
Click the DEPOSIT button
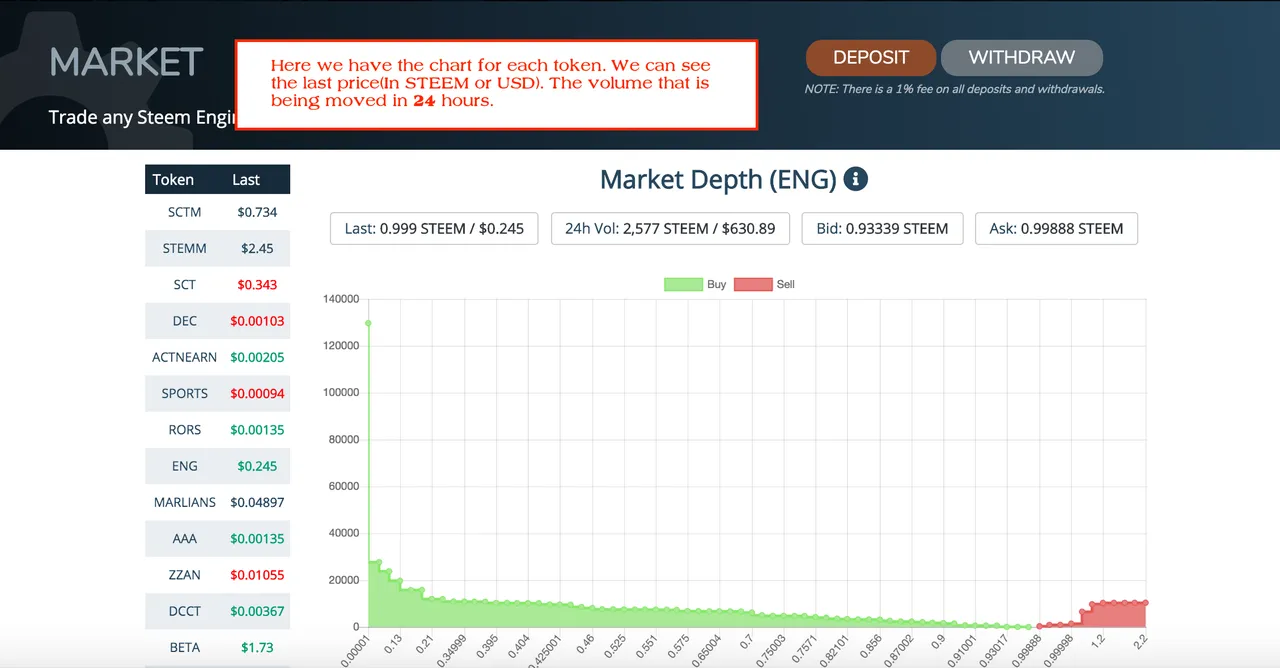tap(871, 58)
